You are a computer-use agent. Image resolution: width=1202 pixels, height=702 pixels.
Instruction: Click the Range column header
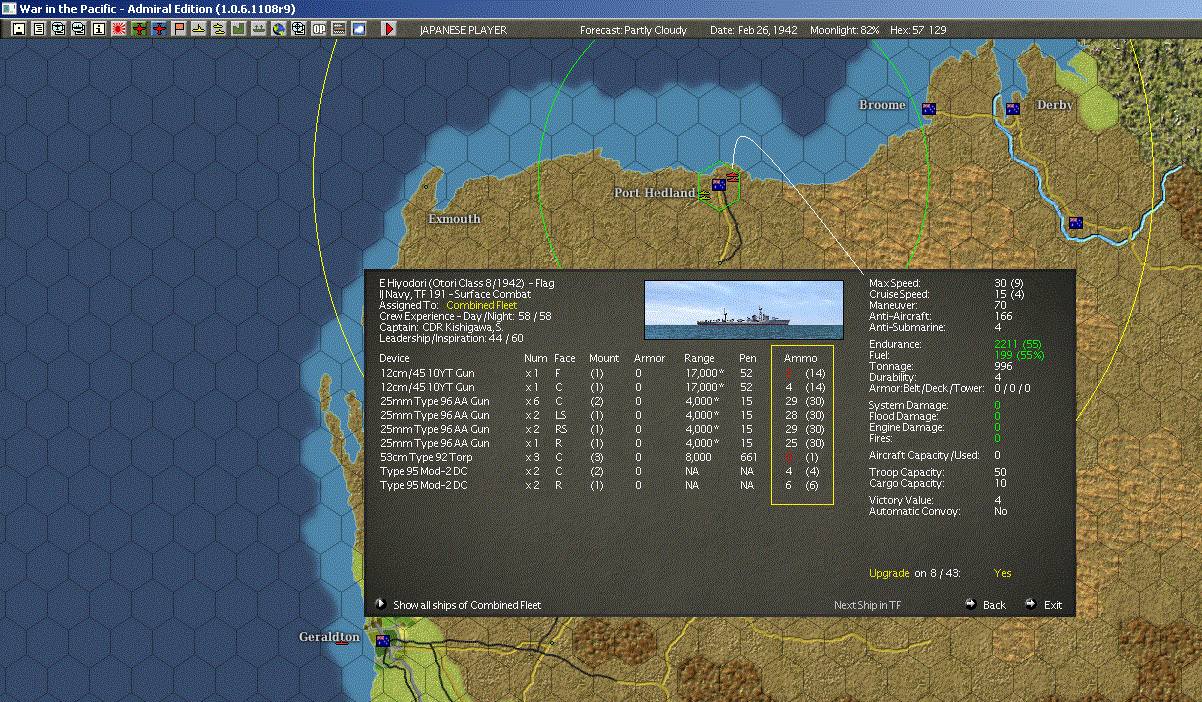click(699, 358)
